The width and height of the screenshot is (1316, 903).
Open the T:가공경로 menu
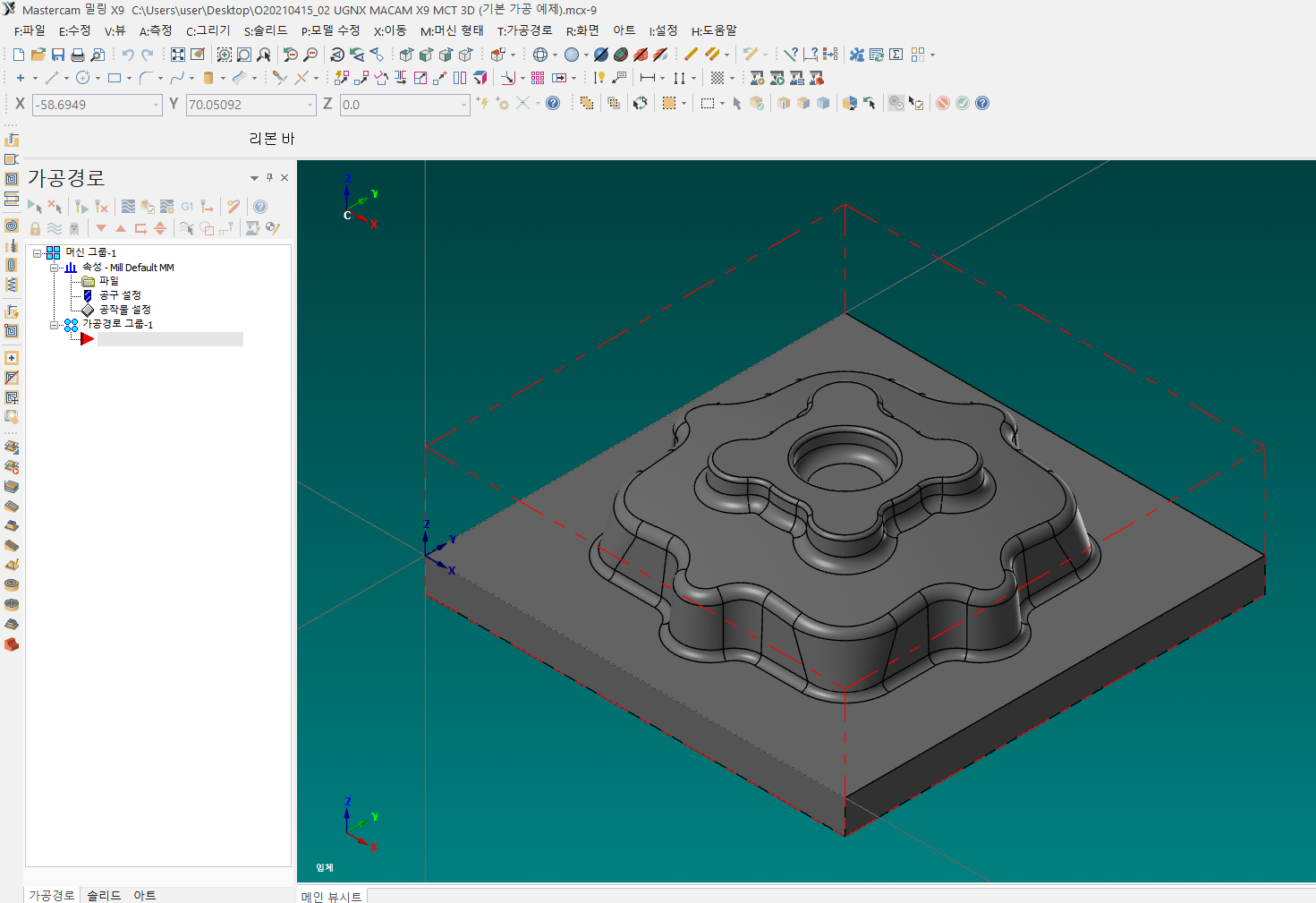coord(525,30)
